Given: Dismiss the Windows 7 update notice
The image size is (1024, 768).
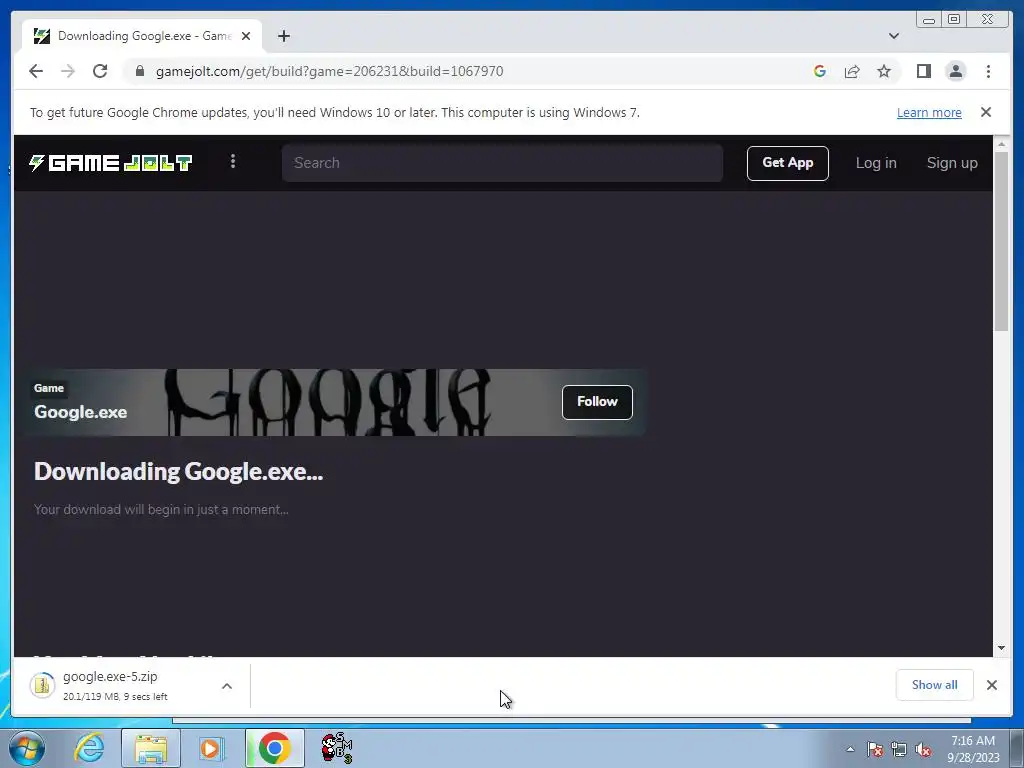Looking at the screenshot, I should click(x=985, y=112).
